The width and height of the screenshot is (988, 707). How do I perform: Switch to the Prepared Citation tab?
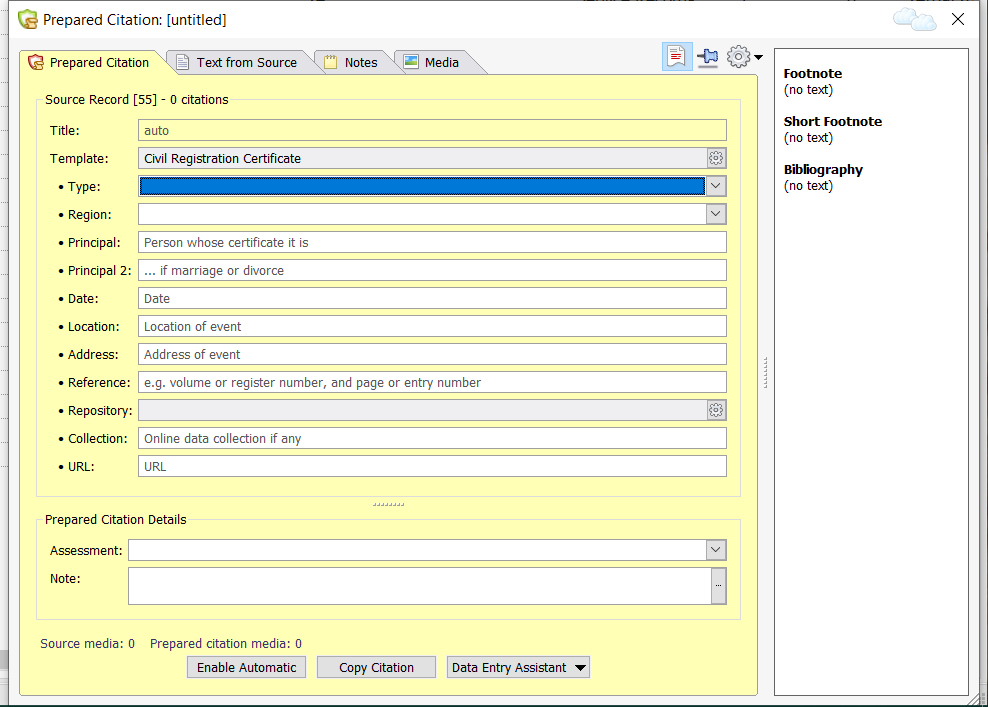(x=89, y=62)
